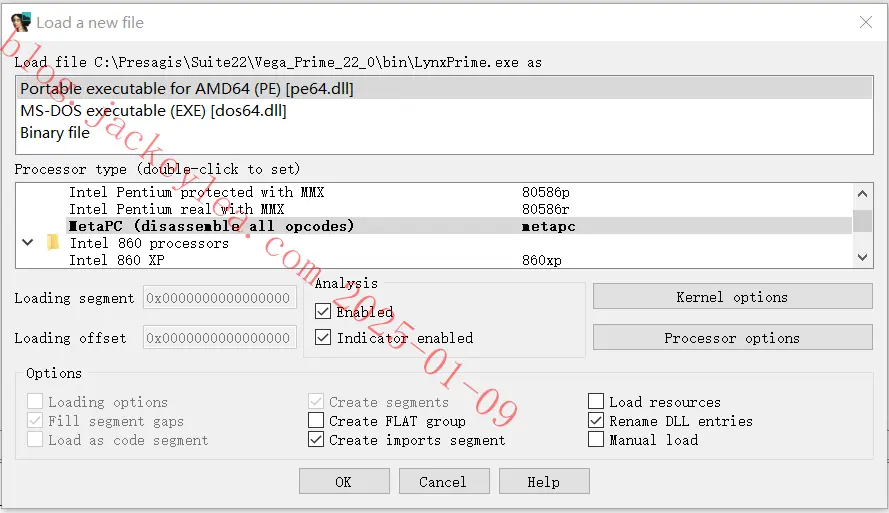Enable the Manual load checkbox
889x513 pixels.
596,439
